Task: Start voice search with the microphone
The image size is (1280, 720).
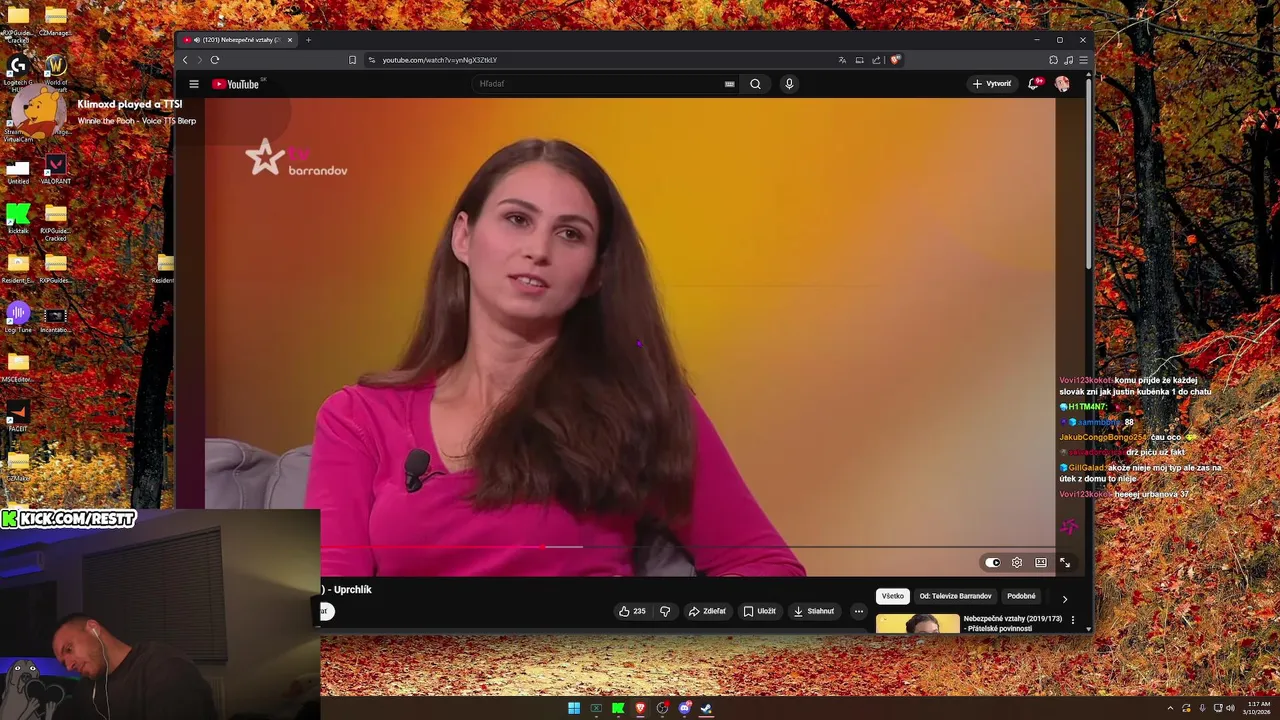Action: [x=789, y=84]
